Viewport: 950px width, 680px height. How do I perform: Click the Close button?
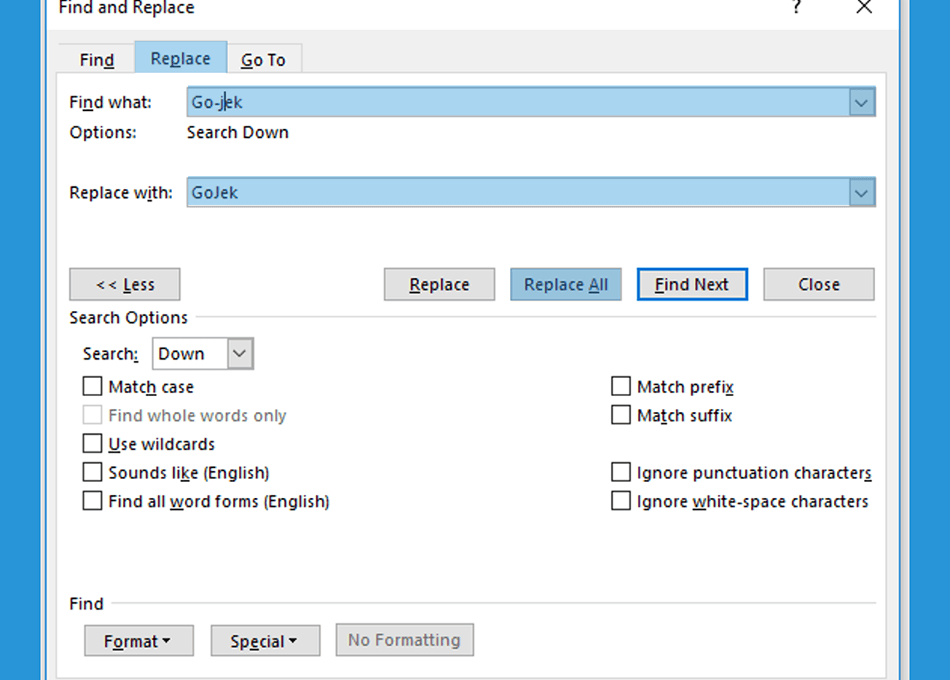point(819,284)
